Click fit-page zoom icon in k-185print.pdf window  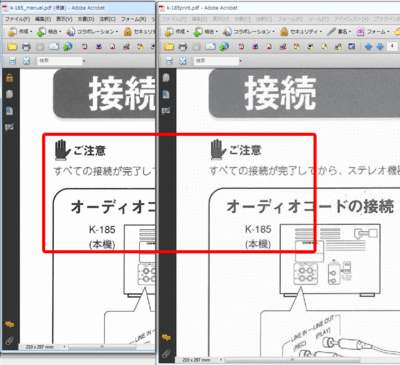coord(183,61)
